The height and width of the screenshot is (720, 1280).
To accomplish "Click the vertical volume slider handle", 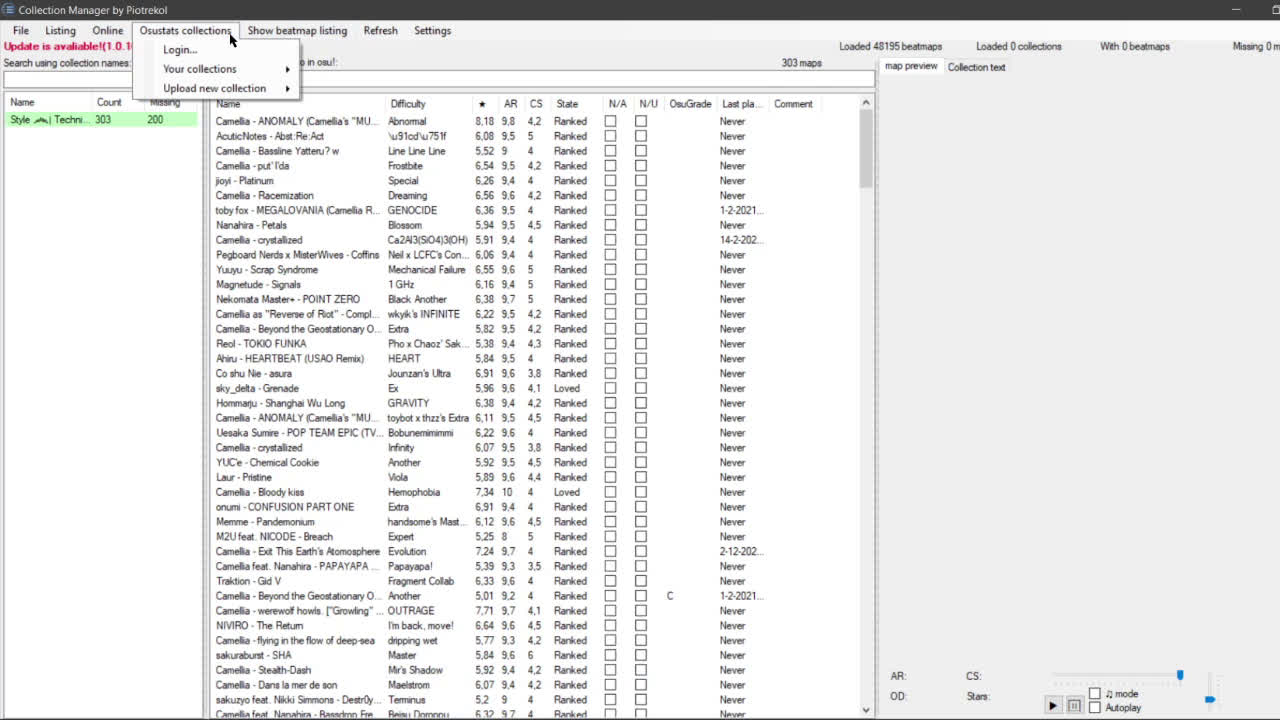I will click(1210, 699).
